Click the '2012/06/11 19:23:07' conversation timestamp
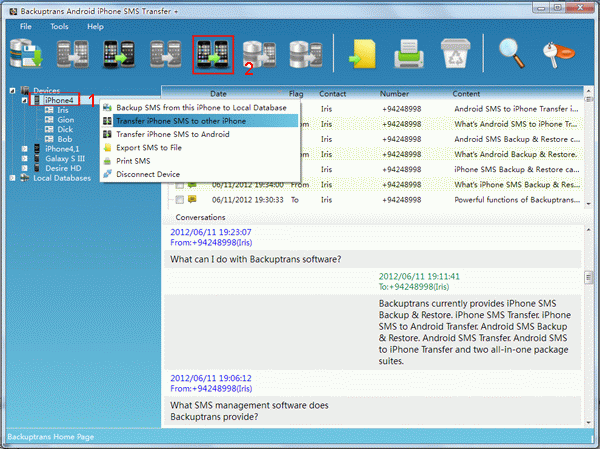 211,232
